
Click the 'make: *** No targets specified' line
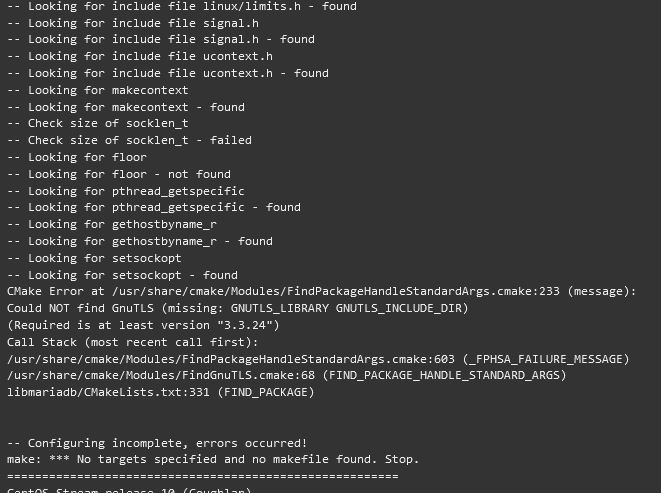click(213, 459)
